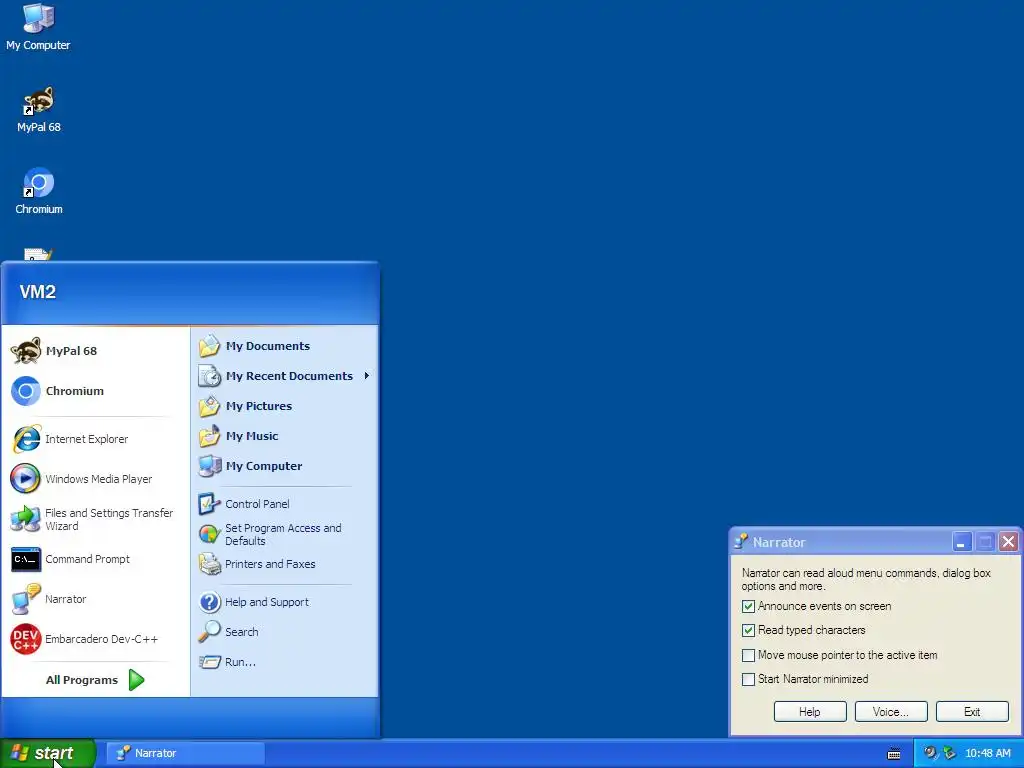Click the 10:48 AM clock
The height and width of the screenshot is (768, 1024).
(987, 754)
